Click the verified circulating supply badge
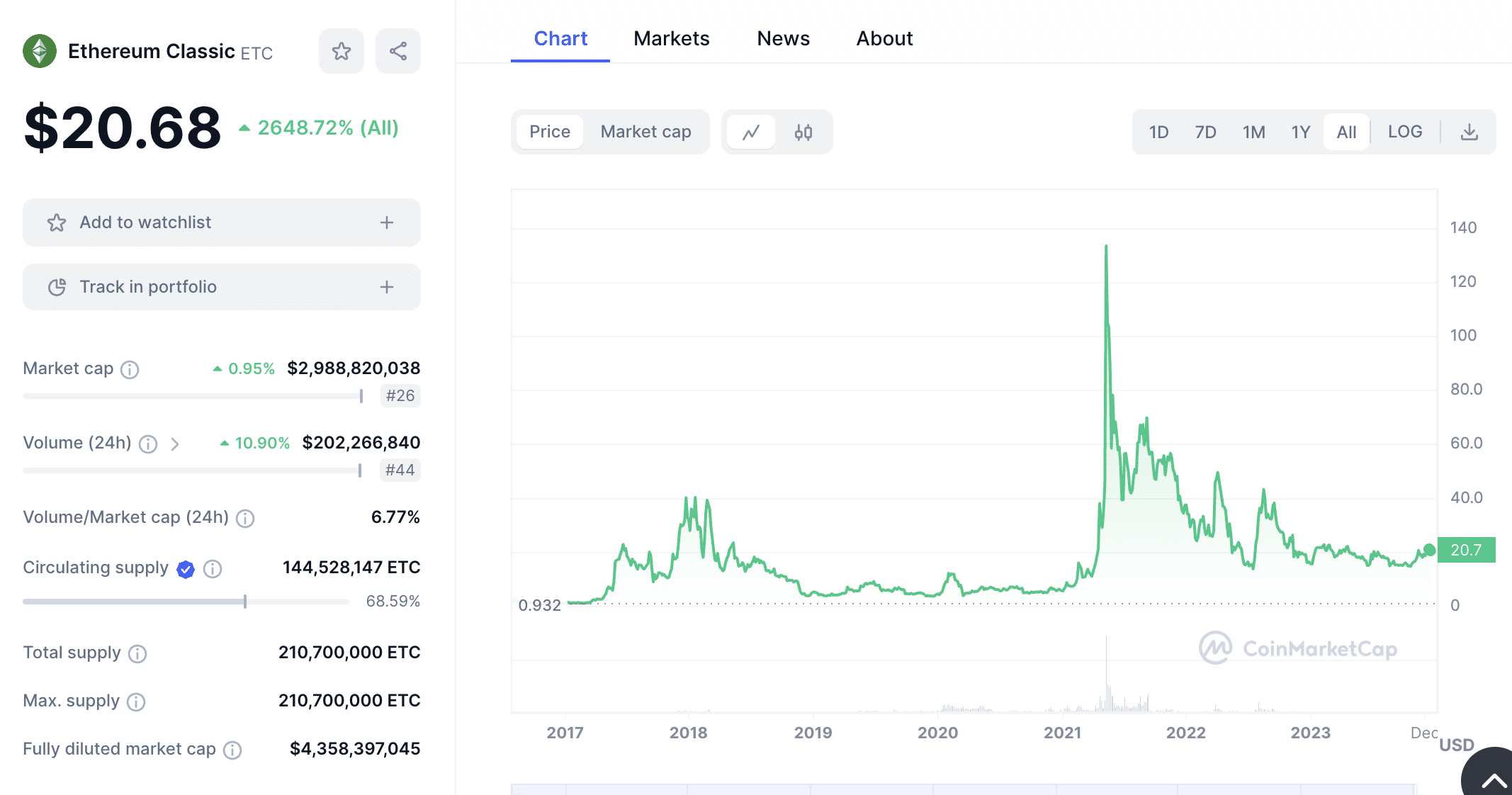Viewport: 1512px width, 795px height. 186,569
